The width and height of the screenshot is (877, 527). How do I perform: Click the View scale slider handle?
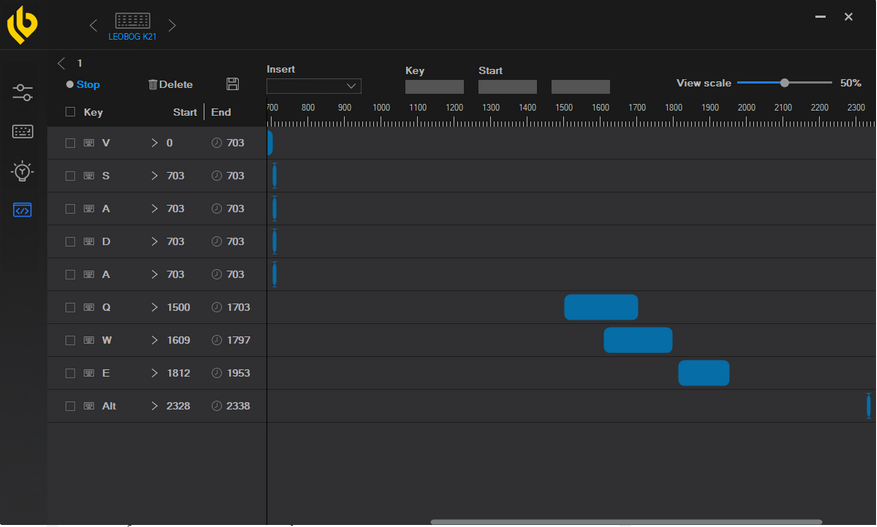[x=785, y=83]
